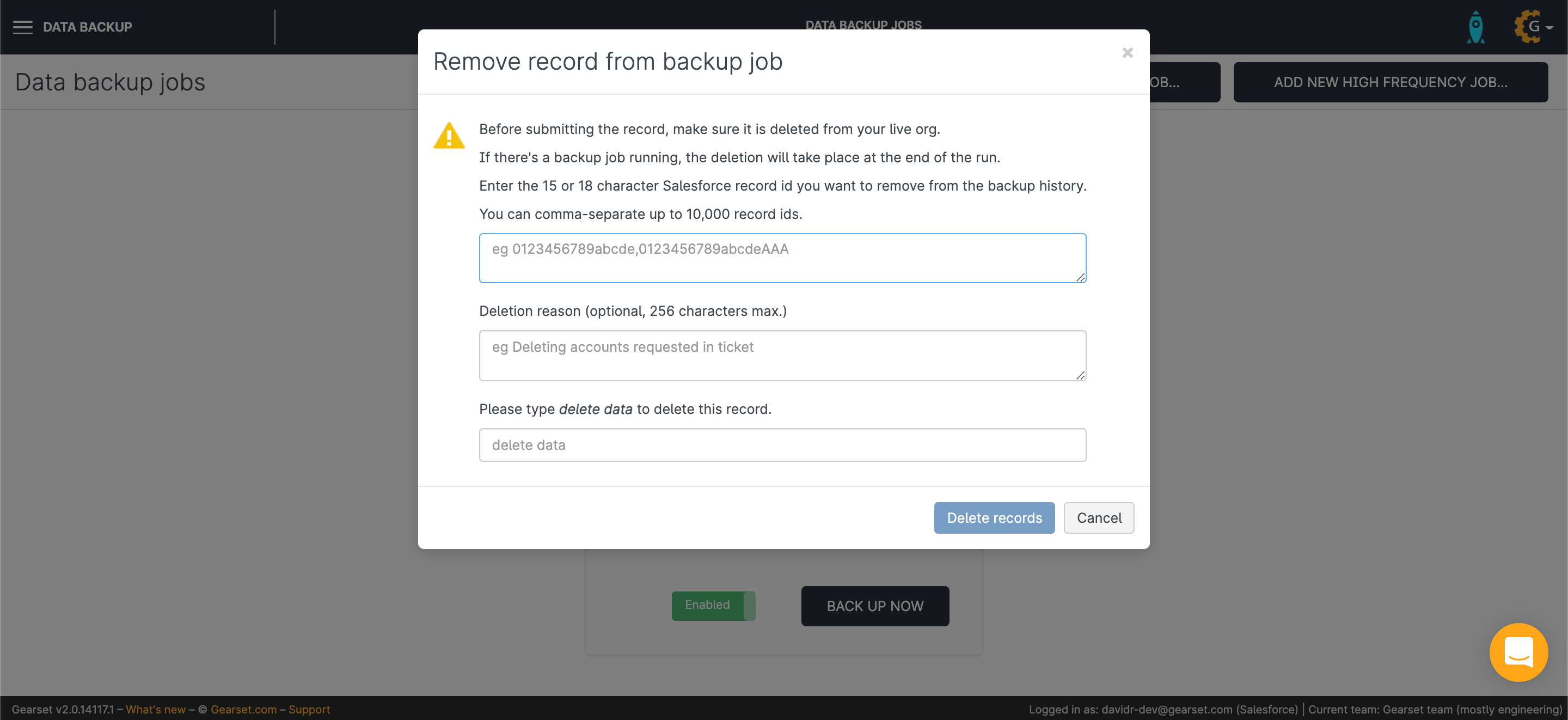1568x720 pixels.
Task: Toggle the Enabled backup job switch
Action: pyautogui.click(x=713, y=606)
